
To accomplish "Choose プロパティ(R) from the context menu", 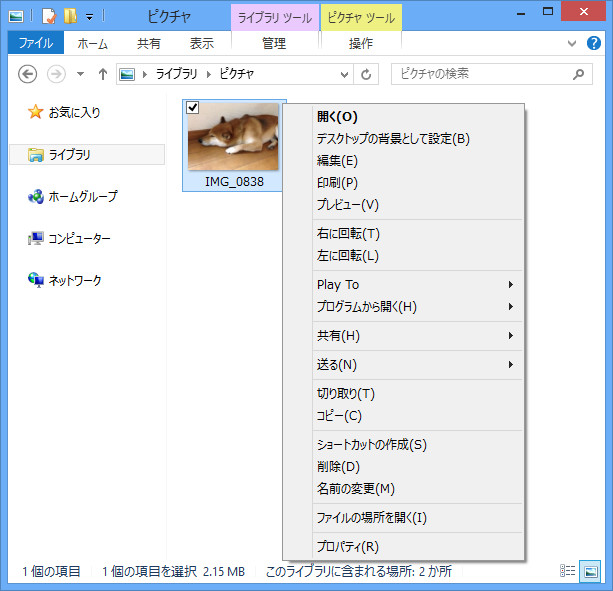I will 403,546.
